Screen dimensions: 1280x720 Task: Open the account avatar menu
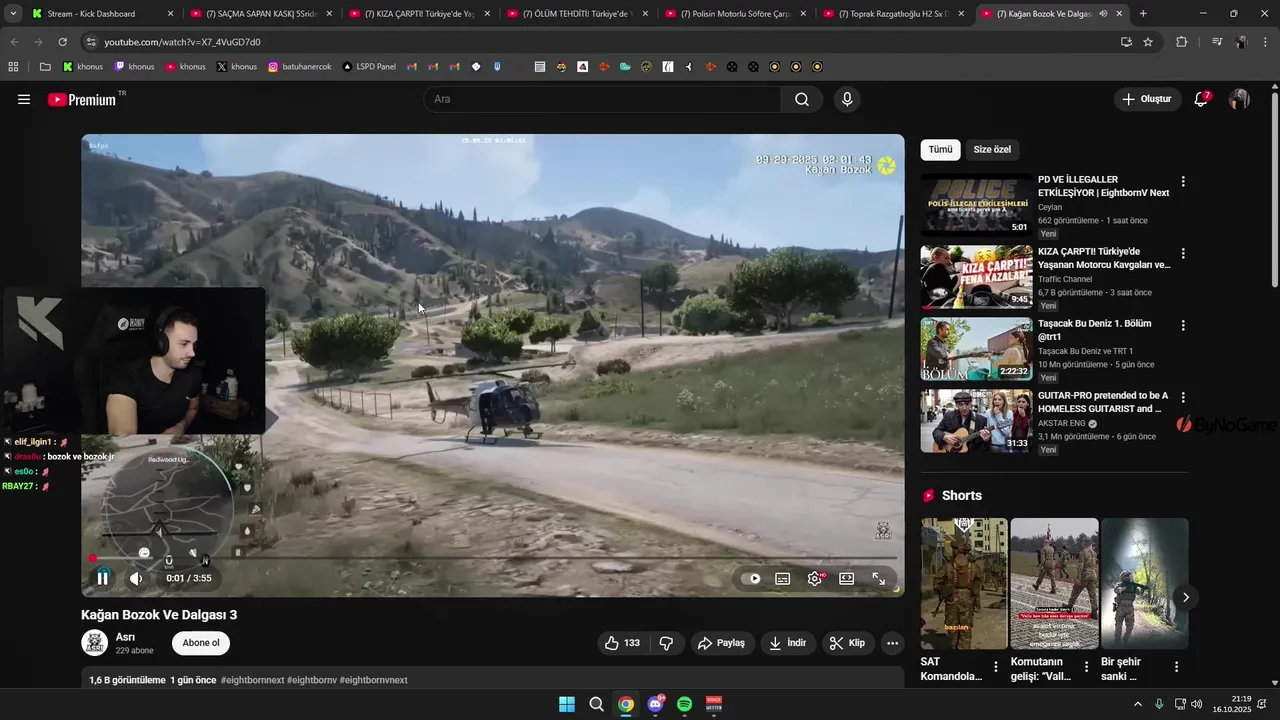pos(1239,99)
